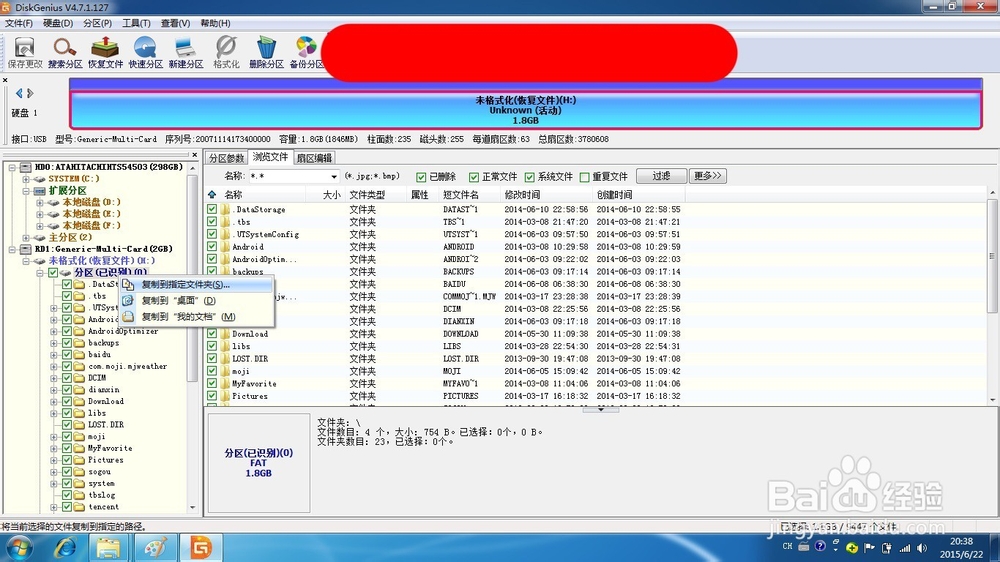Go to previous disk with left arrow
This screenshot has height=562, width=1000.
(x=19, y=93)
